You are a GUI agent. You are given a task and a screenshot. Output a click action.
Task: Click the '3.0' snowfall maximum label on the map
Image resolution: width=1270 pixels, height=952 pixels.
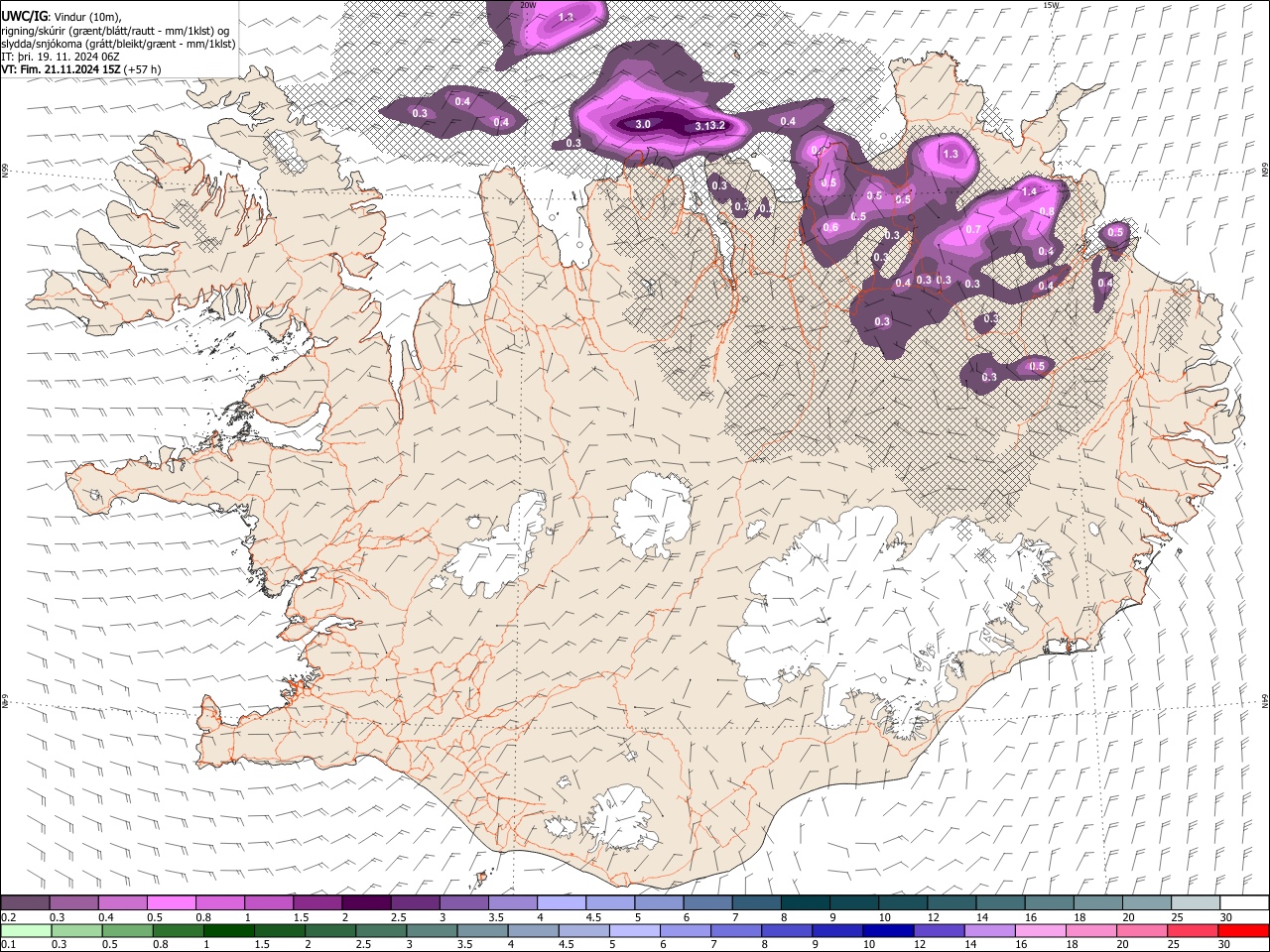click(643, 124)
